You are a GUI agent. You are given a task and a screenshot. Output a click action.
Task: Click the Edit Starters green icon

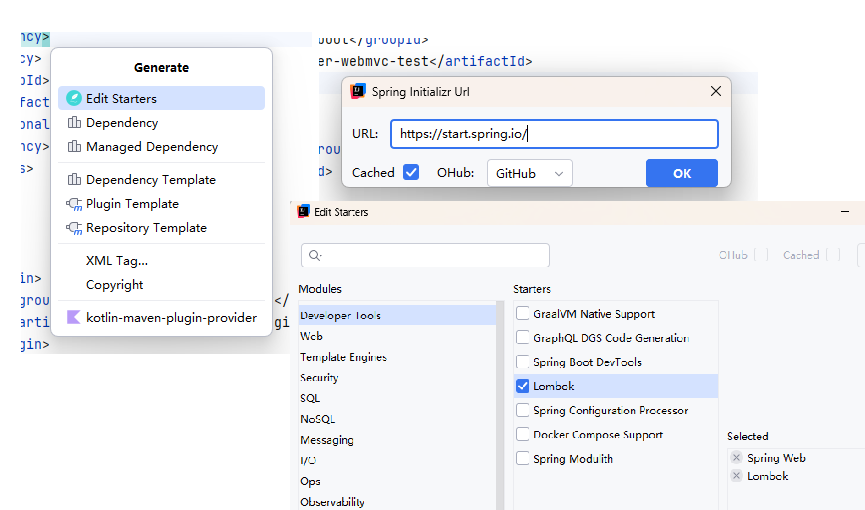click(x=74, y=98)
